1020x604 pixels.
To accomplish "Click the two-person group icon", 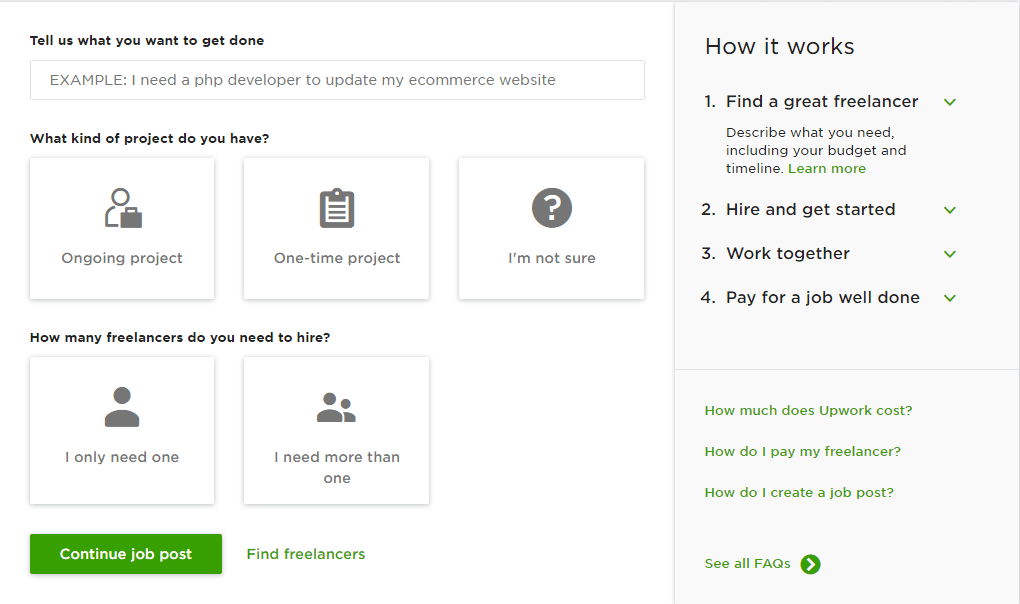I will [336, 407].
